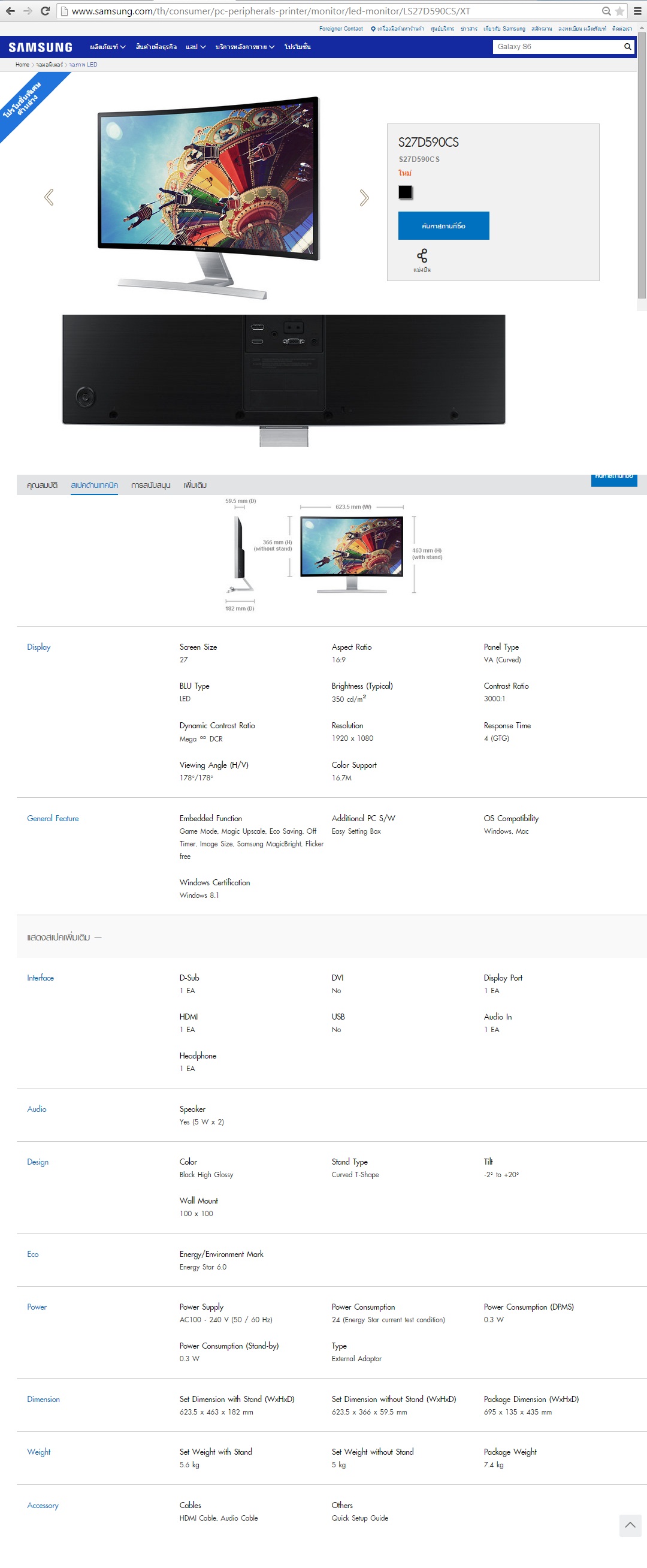Click the Power section heading
This screenshot has height=1568, width=647.
pyautogui.click(x=37, y=1307)
